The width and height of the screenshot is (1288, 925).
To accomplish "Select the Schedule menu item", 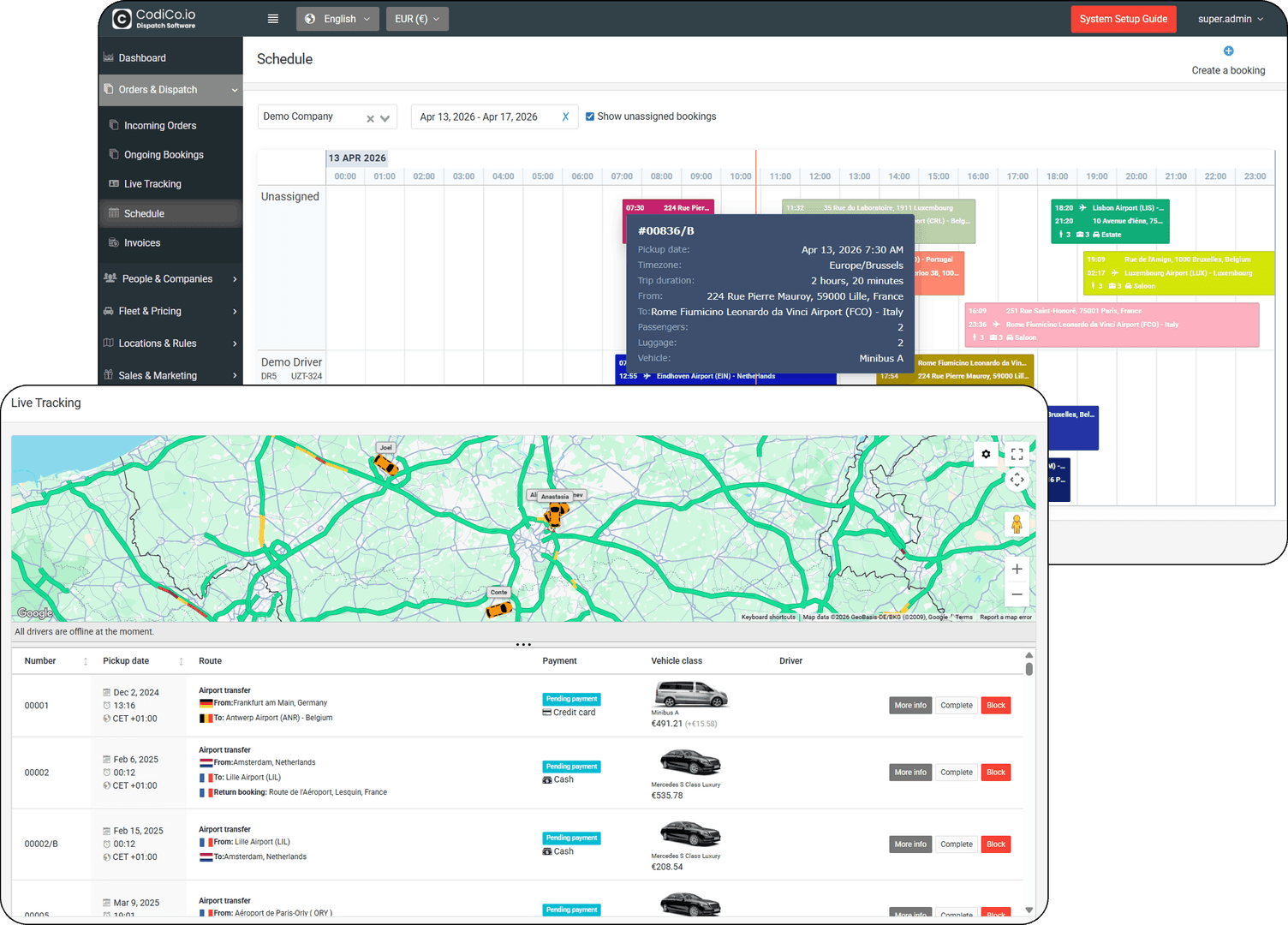I will pos(170,213).
